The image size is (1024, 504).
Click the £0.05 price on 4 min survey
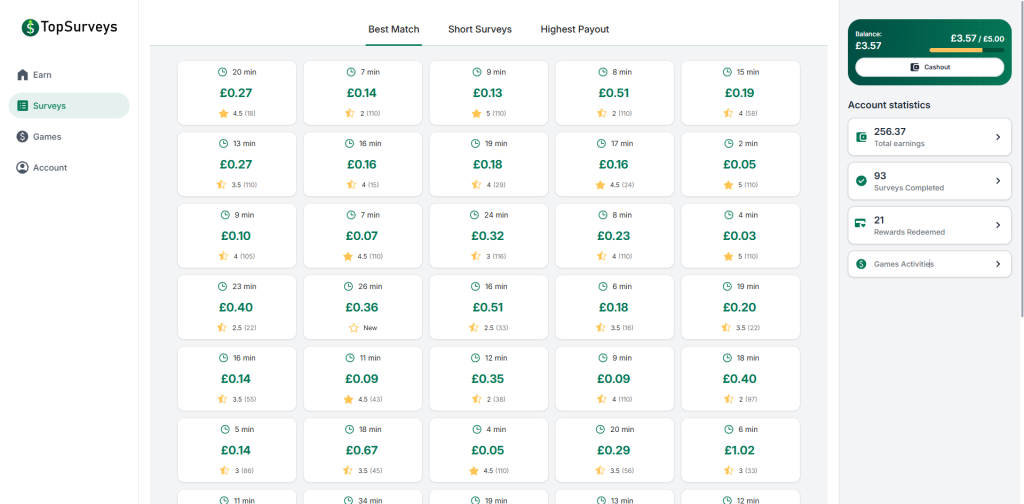[x=488, y=450]
